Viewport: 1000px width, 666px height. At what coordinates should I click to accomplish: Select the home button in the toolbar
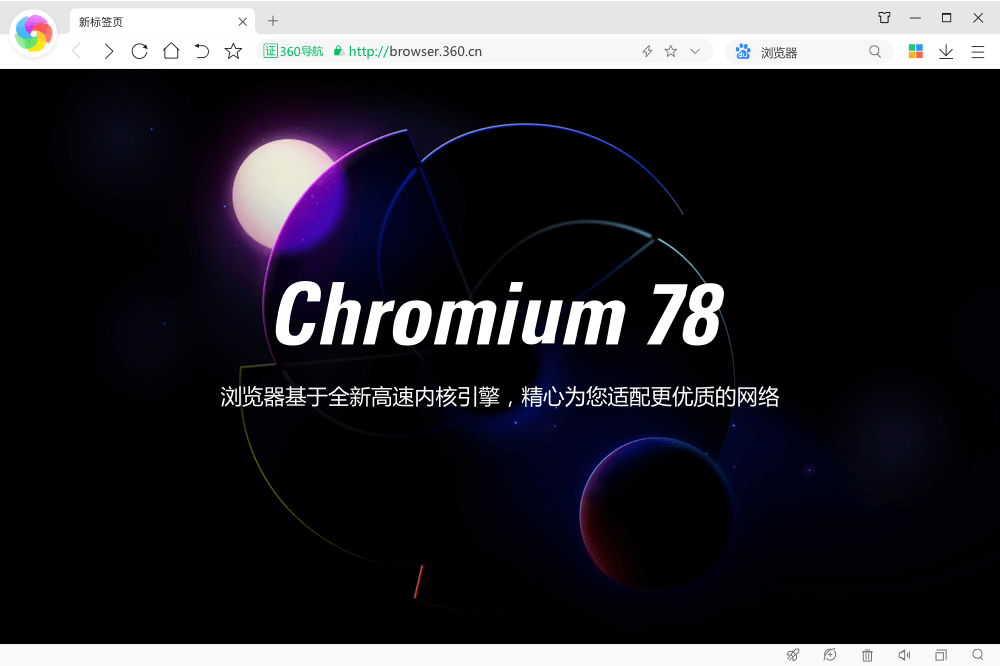click(170, 51)
